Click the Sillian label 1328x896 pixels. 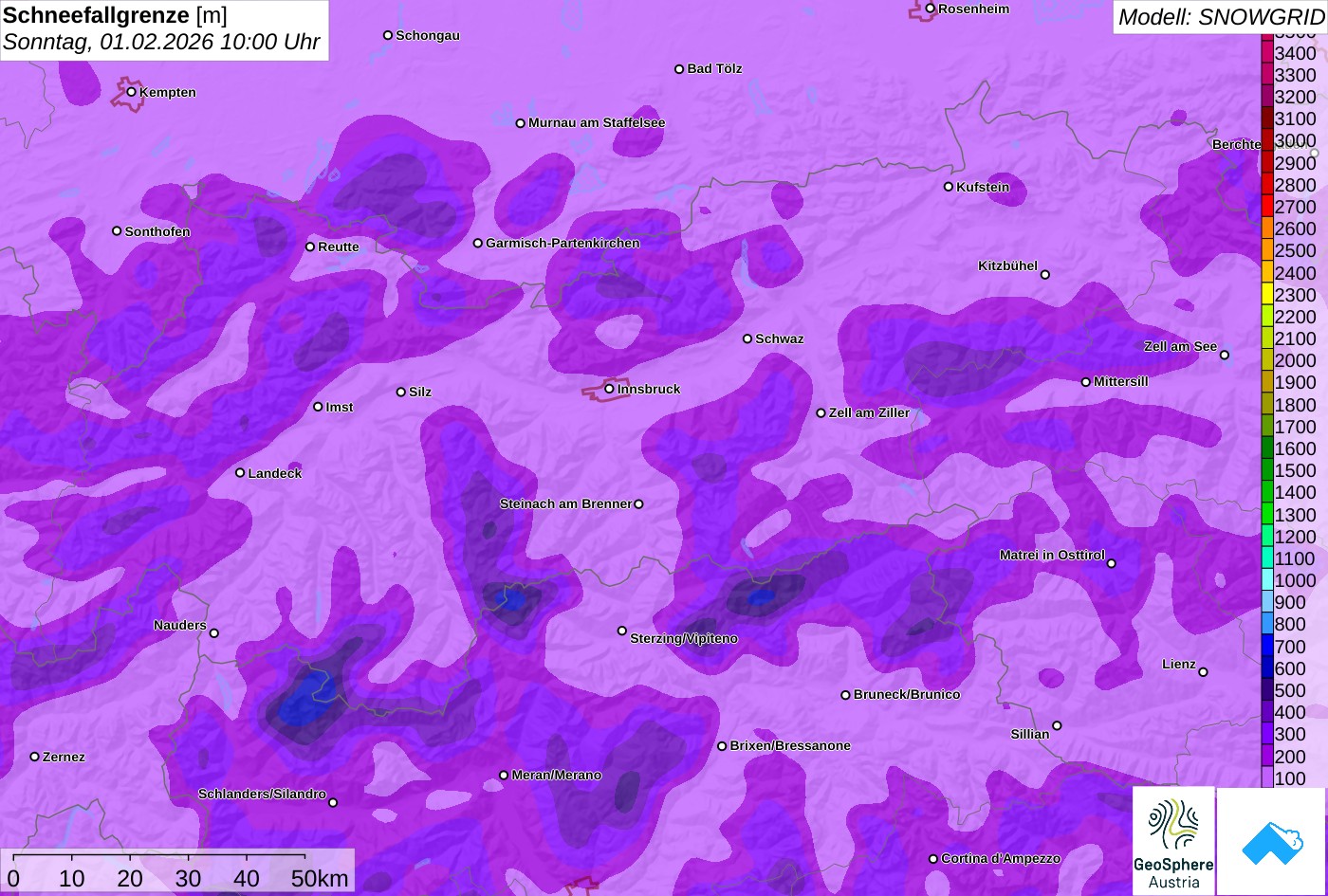click(1030, 734)
